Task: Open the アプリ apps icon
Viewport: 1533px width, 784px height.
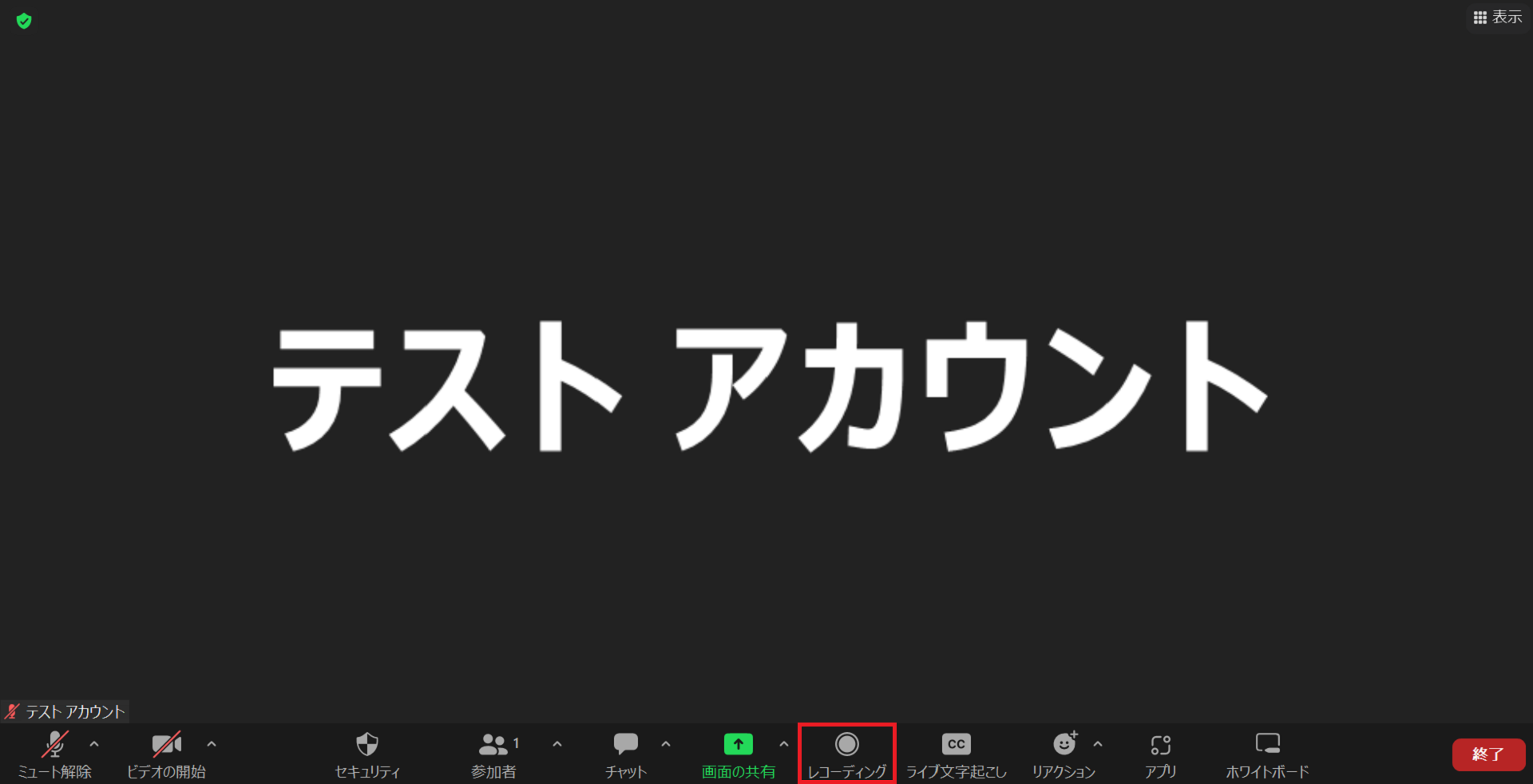Action: pos(1160,754)
